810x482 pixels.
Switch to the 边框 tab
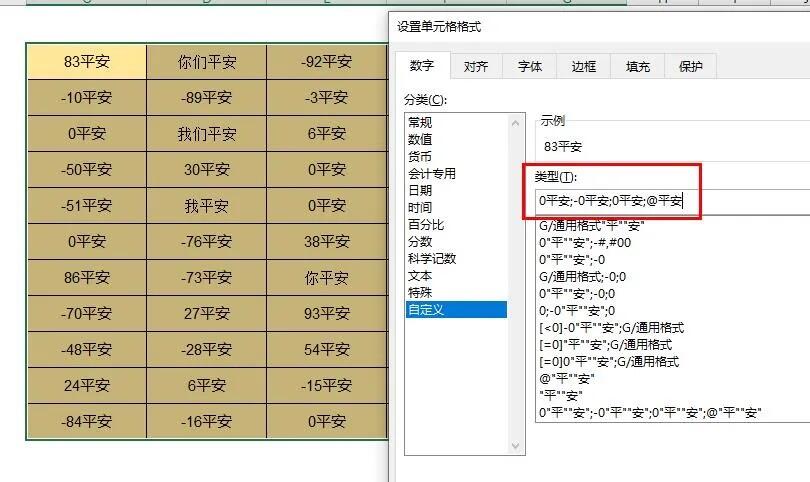coord(584,66)
